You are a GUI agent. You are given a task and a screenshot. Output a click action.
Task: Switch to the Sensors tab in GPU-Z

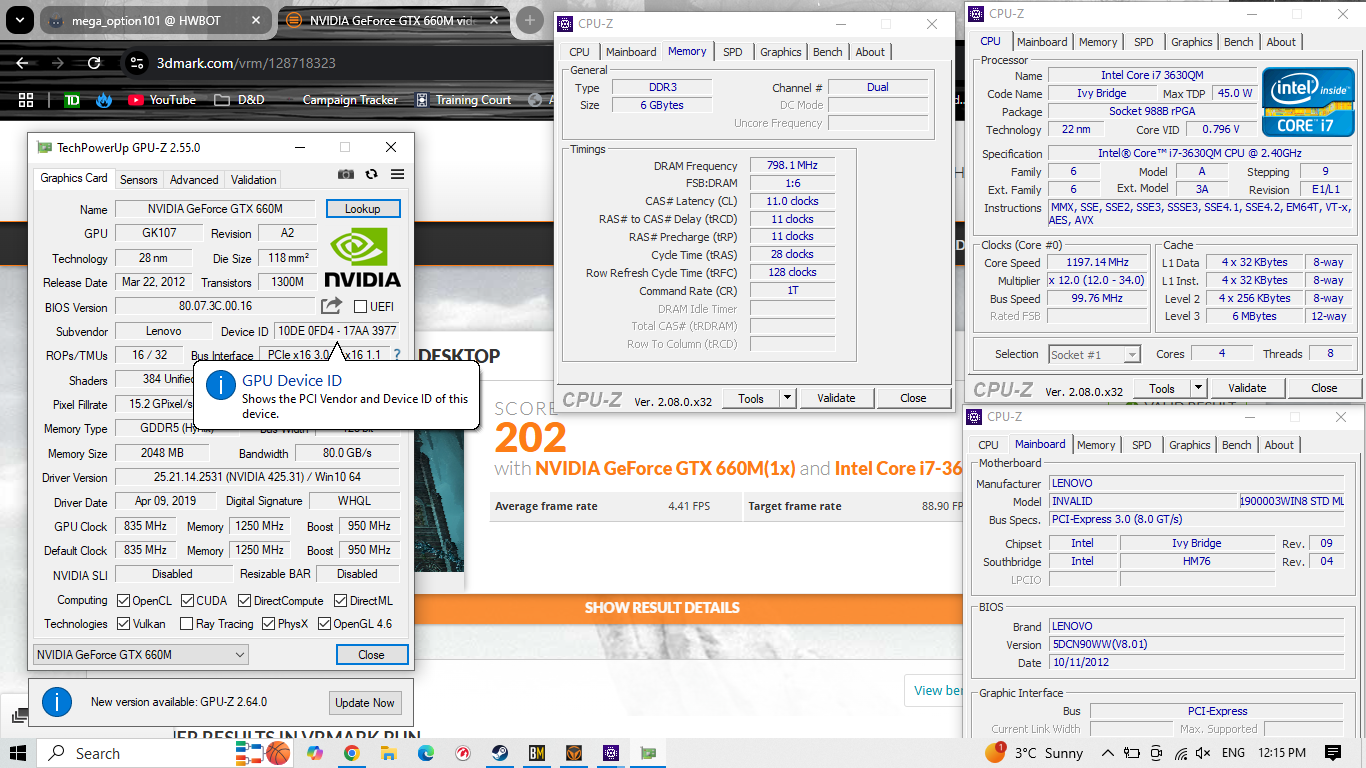[138, 180]
